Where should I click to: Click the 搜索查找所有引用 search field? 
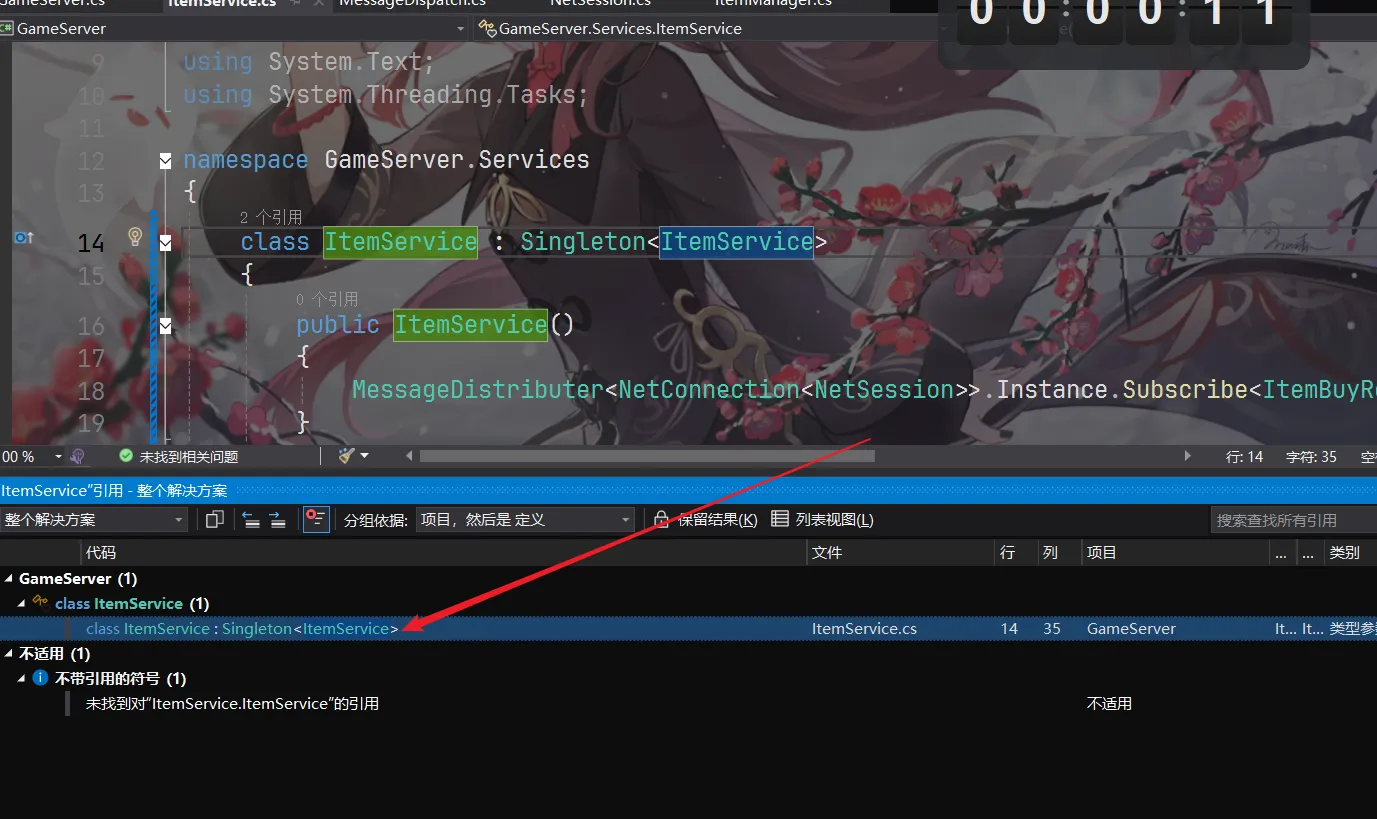point(1290,519)
